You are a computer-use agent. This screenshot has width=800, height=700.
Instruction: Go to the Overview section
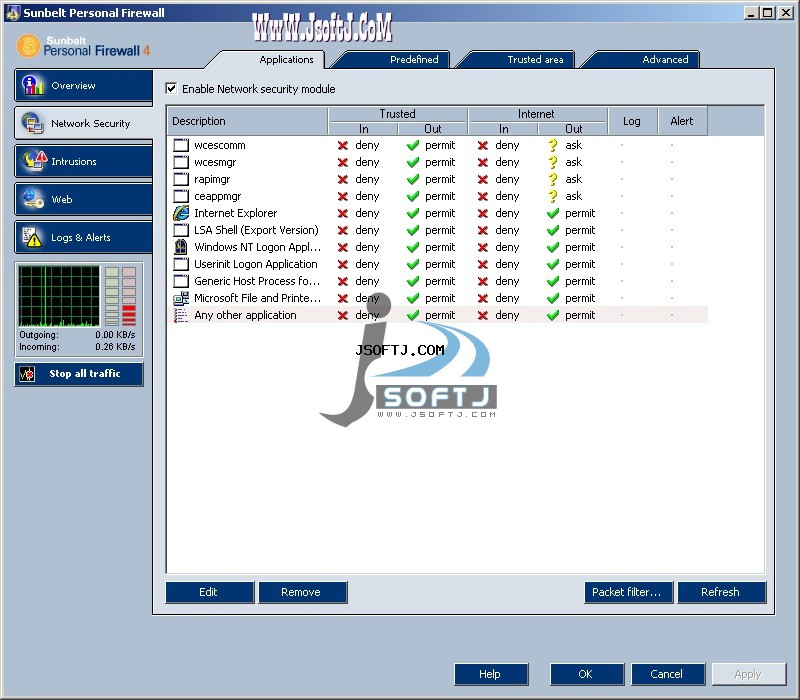click(84, 86)
